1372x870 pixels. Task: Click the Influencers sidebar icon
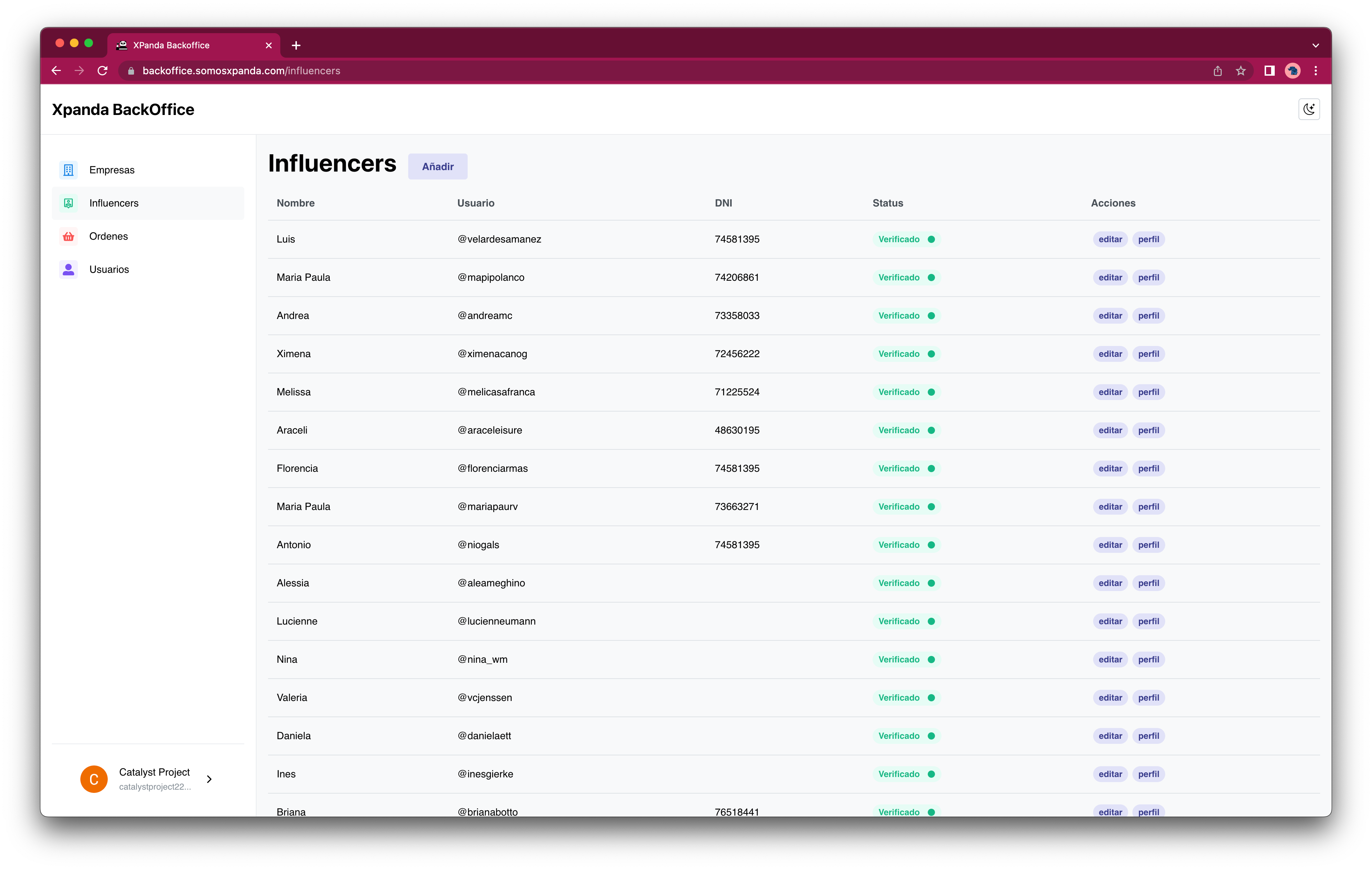pos(68,203)
